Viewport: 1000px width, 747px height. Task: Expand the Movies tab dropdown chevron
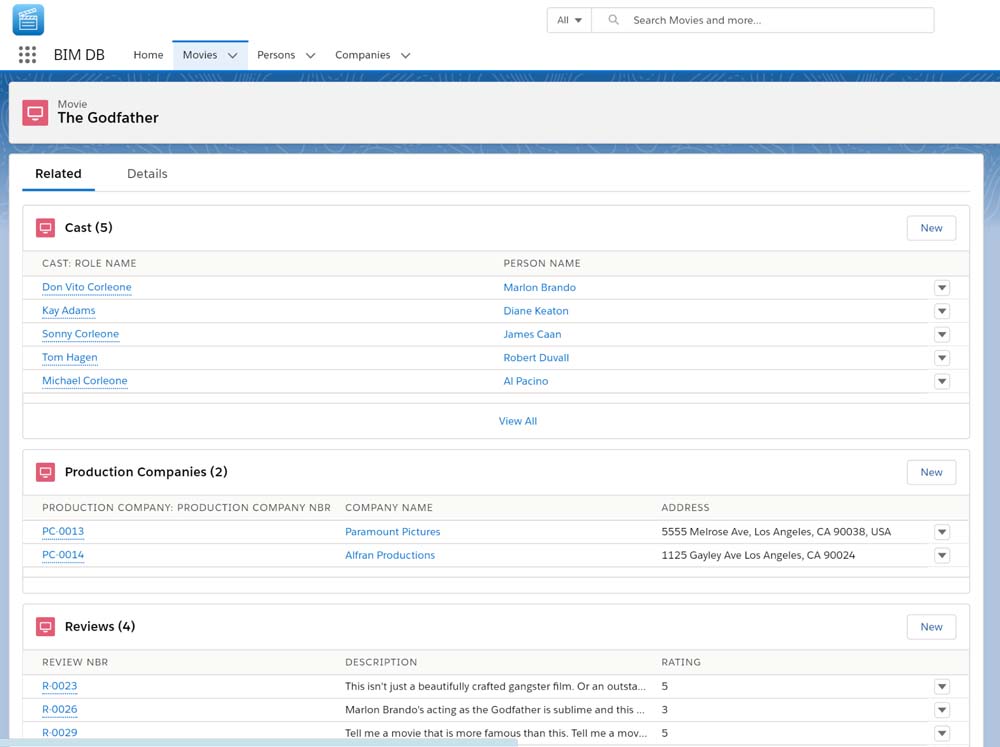[x=232, y=56]
